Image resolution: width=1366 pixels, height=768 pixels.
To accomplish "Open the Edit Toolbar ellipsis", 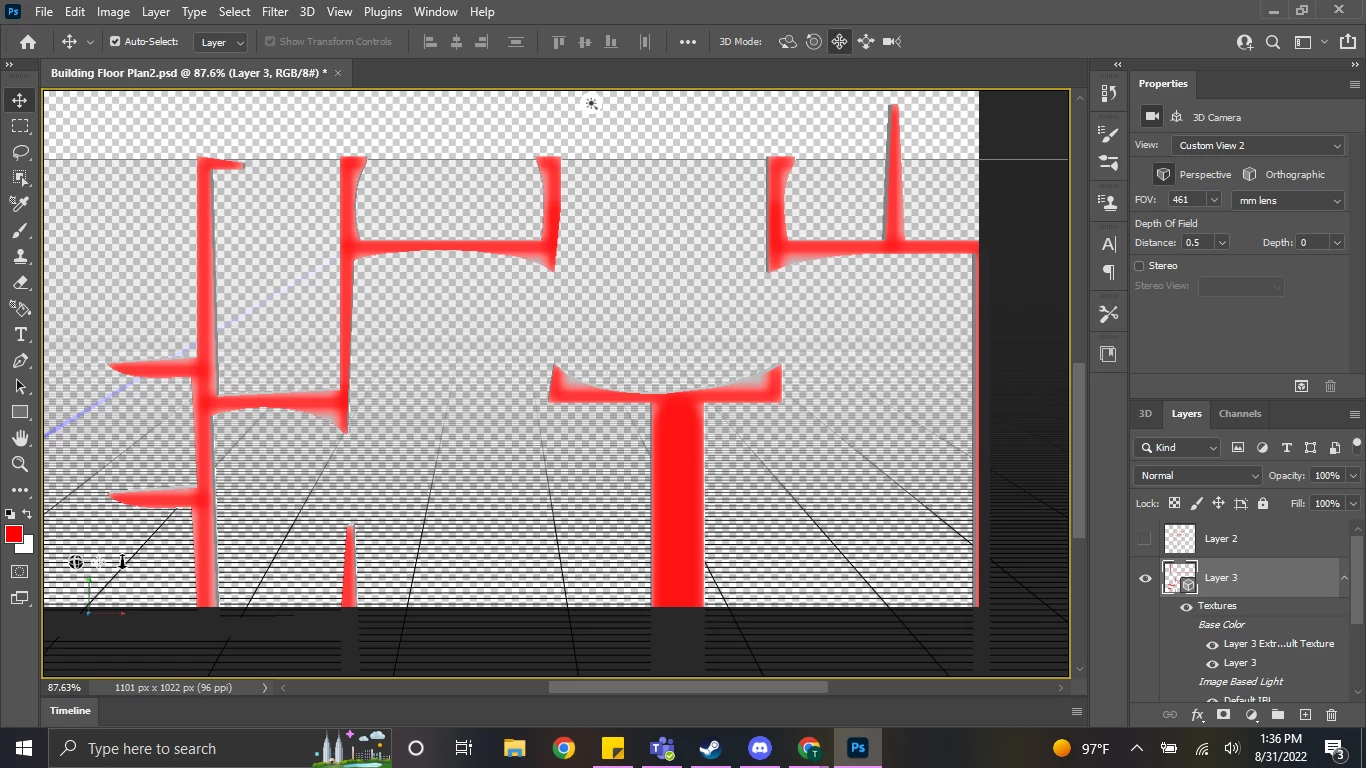I will tap(20, 490).
